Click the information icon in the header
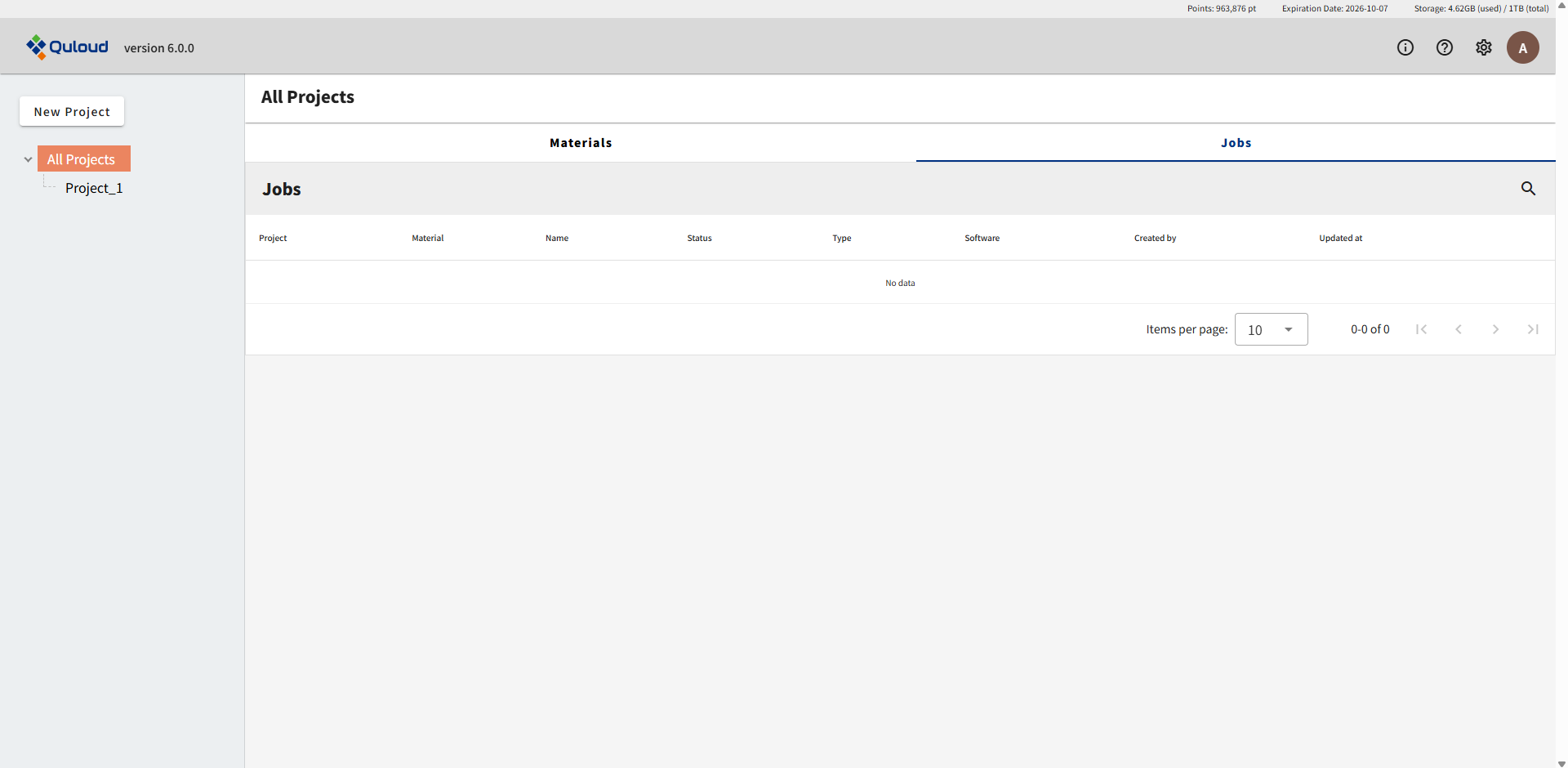 tap(1405, 47)
